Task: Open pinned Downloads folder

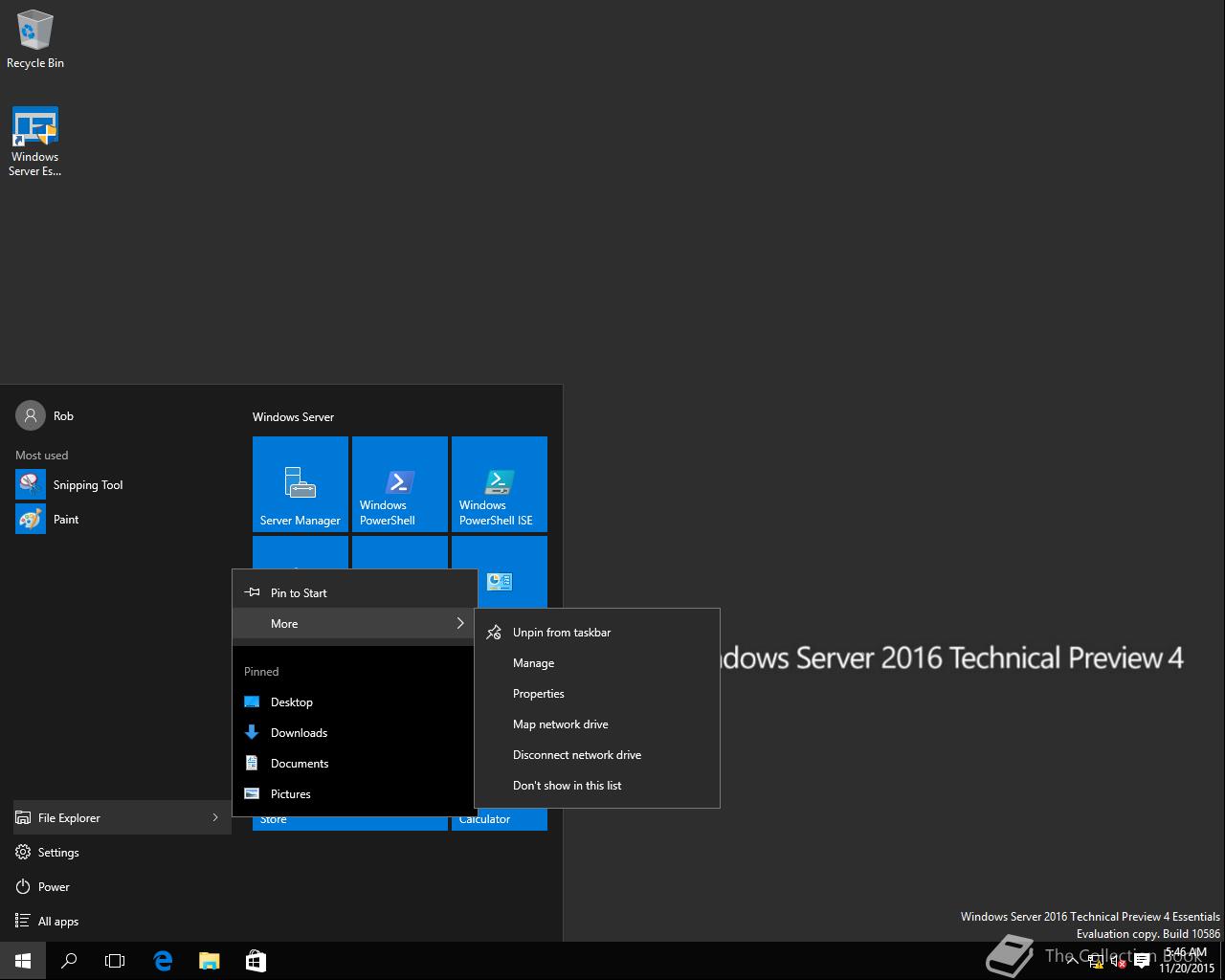Action: [355, 733]
